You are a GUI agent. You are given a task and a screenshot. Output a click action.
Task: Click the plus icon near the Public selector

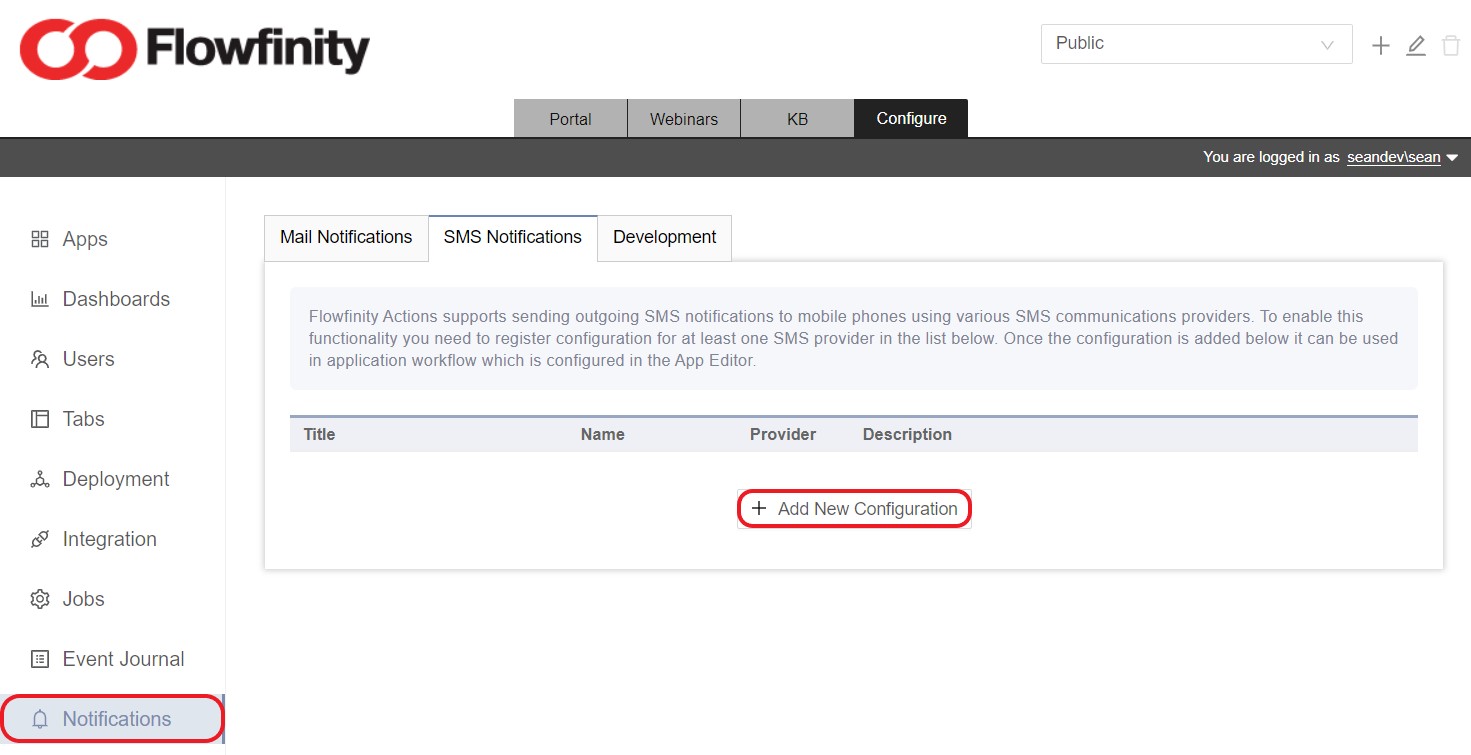pyautogui.click(x=1380, y=44)
